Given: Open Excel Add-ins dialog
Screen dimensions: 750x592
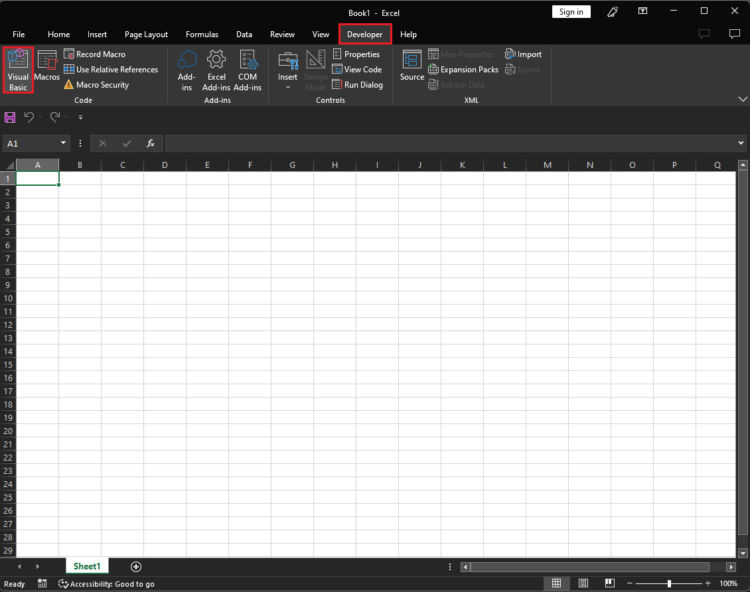Looking at the screenshot, I should (x=216, y=70).
